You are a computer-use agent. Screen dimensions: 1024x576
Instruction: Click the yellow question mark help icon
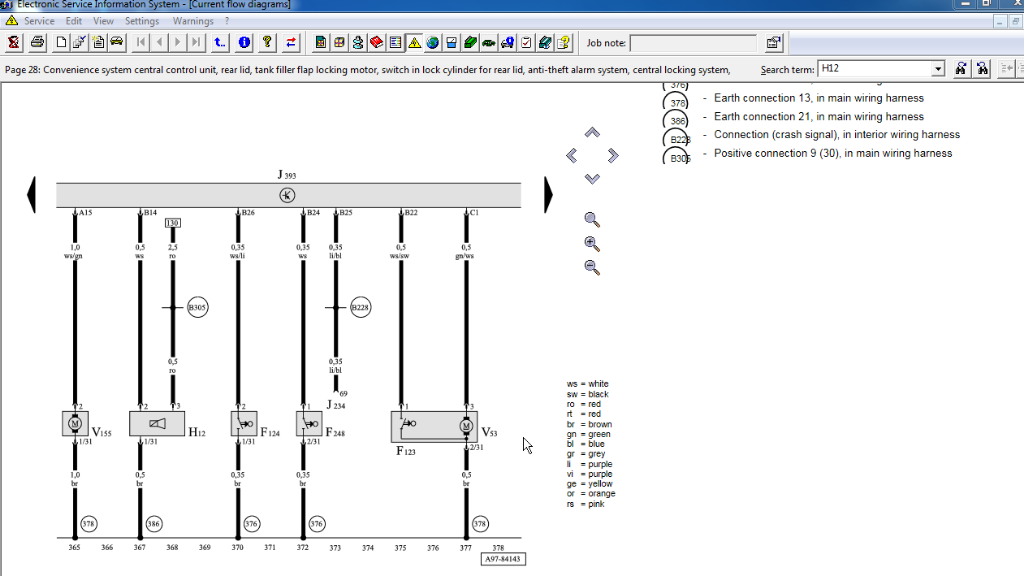(267, 42)
